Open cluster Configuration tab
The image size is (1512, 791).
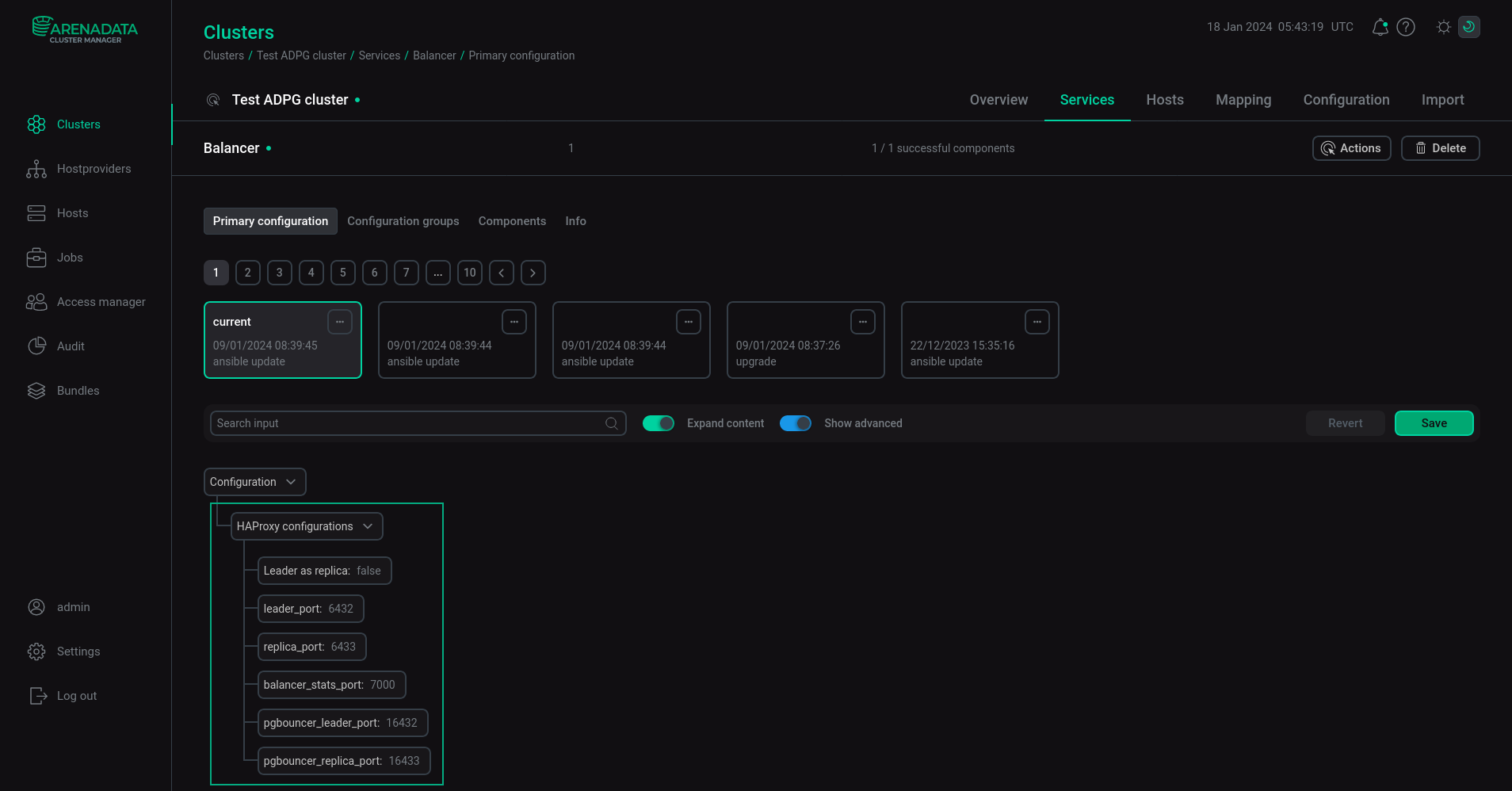click(1346, 100)
